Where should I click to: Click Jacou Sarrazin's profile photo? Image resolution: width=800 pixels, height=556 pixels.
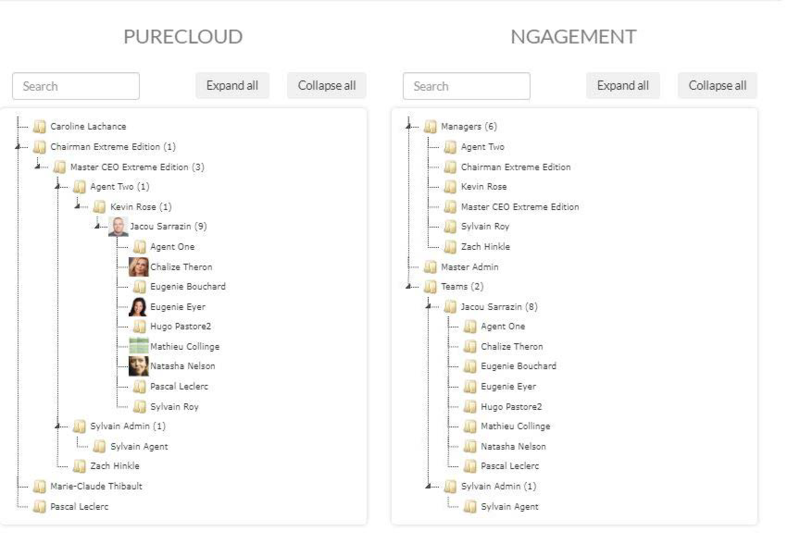coord(118,226)
